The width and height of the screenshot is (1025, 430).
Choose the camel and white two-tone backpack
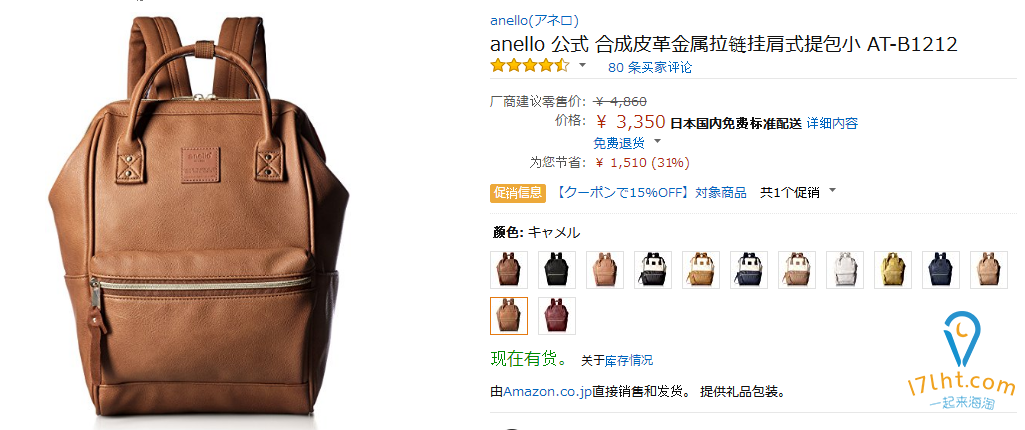701,269
